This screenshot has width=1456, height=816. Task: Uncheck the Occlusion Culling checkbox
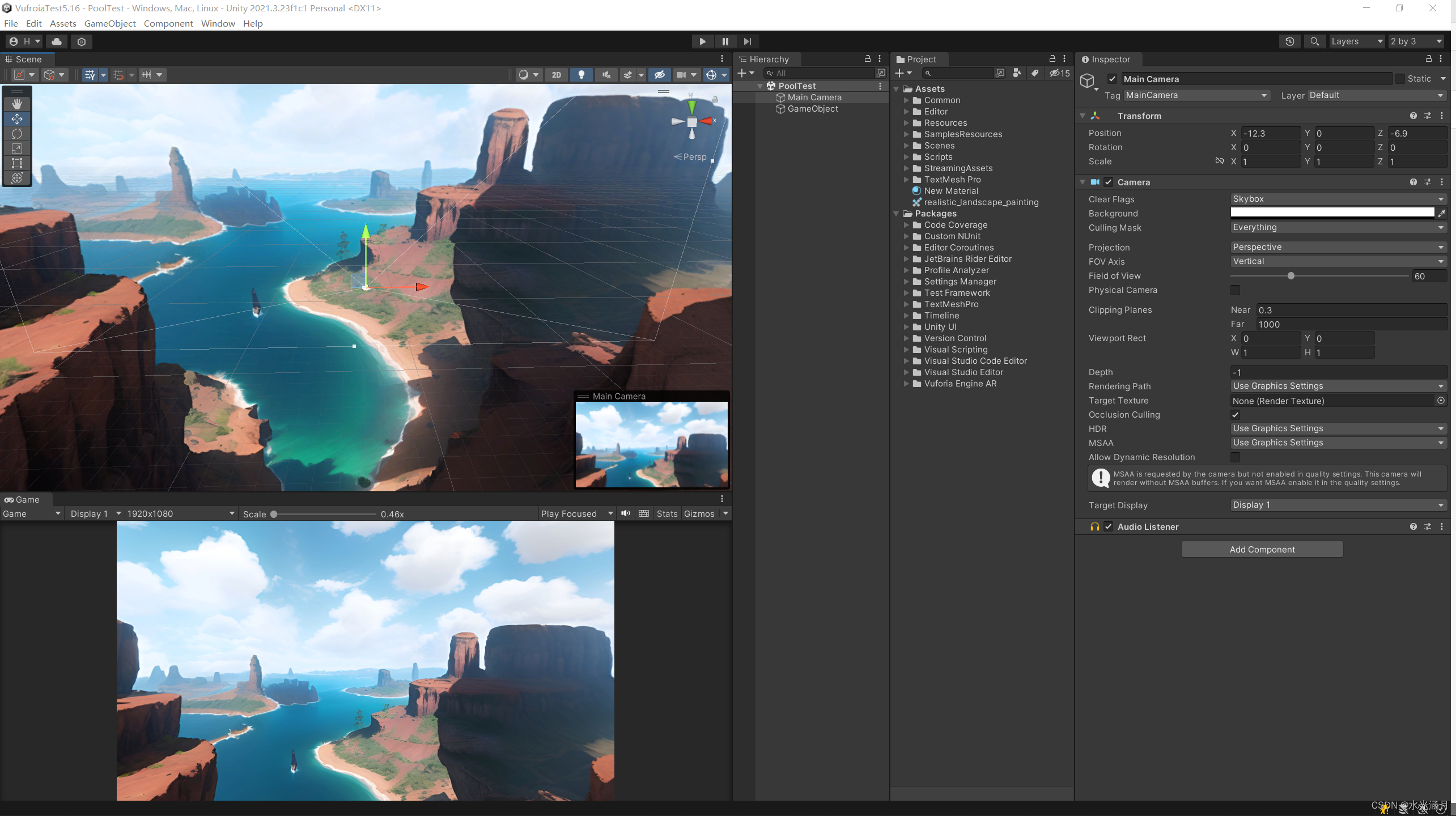click(1236, 415)
